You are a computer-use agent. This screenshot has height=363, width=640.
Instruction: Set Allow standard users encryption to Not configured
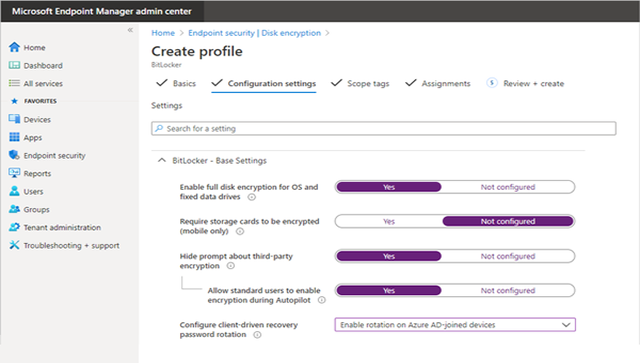[508, 290]
